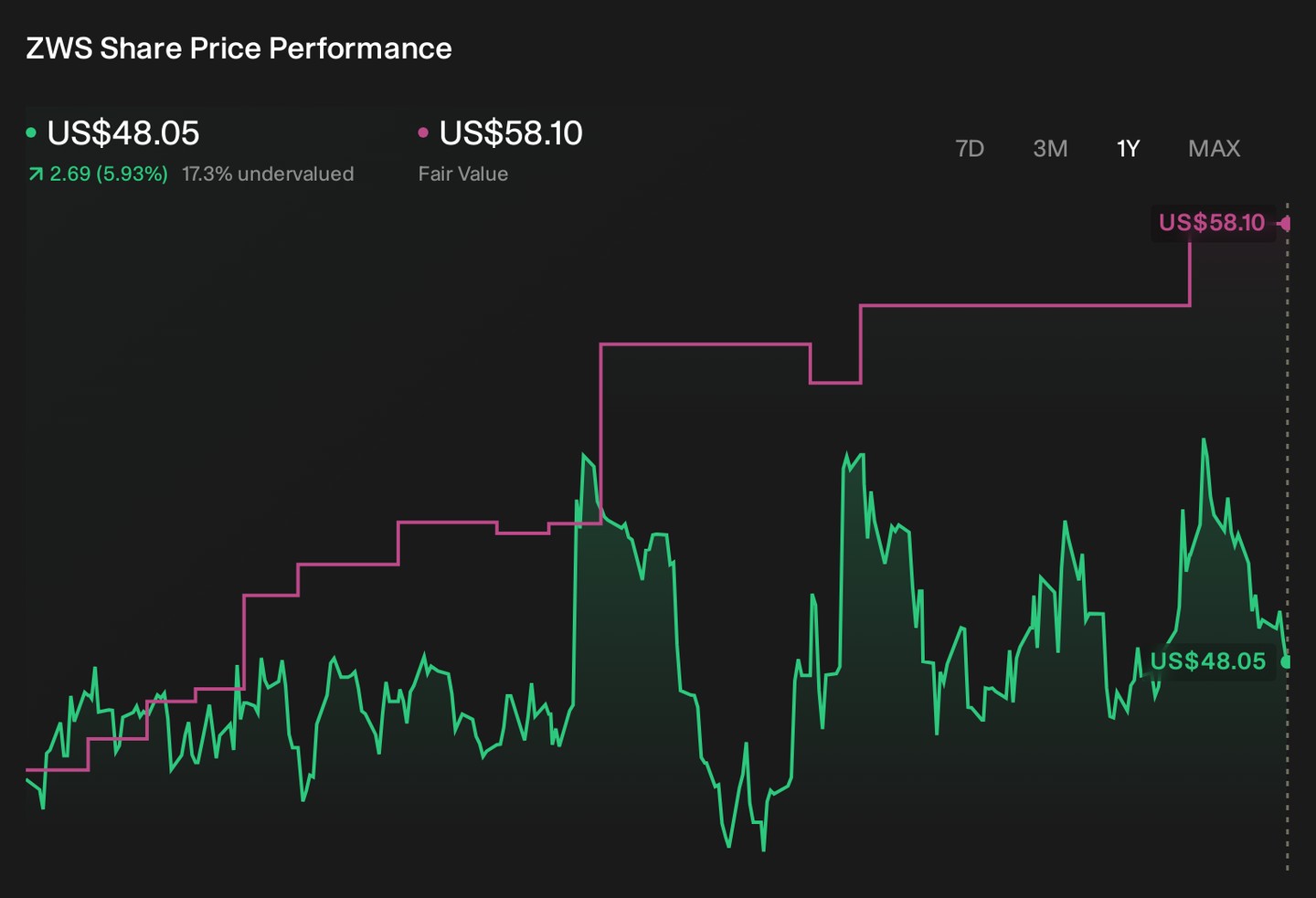Click the dotted vertical current-date line
Viewport: 1316px width, 898px height.
pos(1288,539)
